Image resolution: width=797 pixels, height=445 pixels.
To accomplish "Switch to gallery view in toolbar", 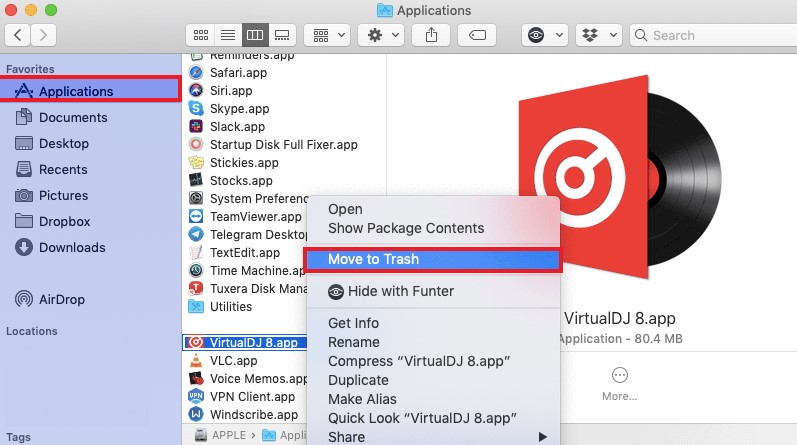I will 282,35.
